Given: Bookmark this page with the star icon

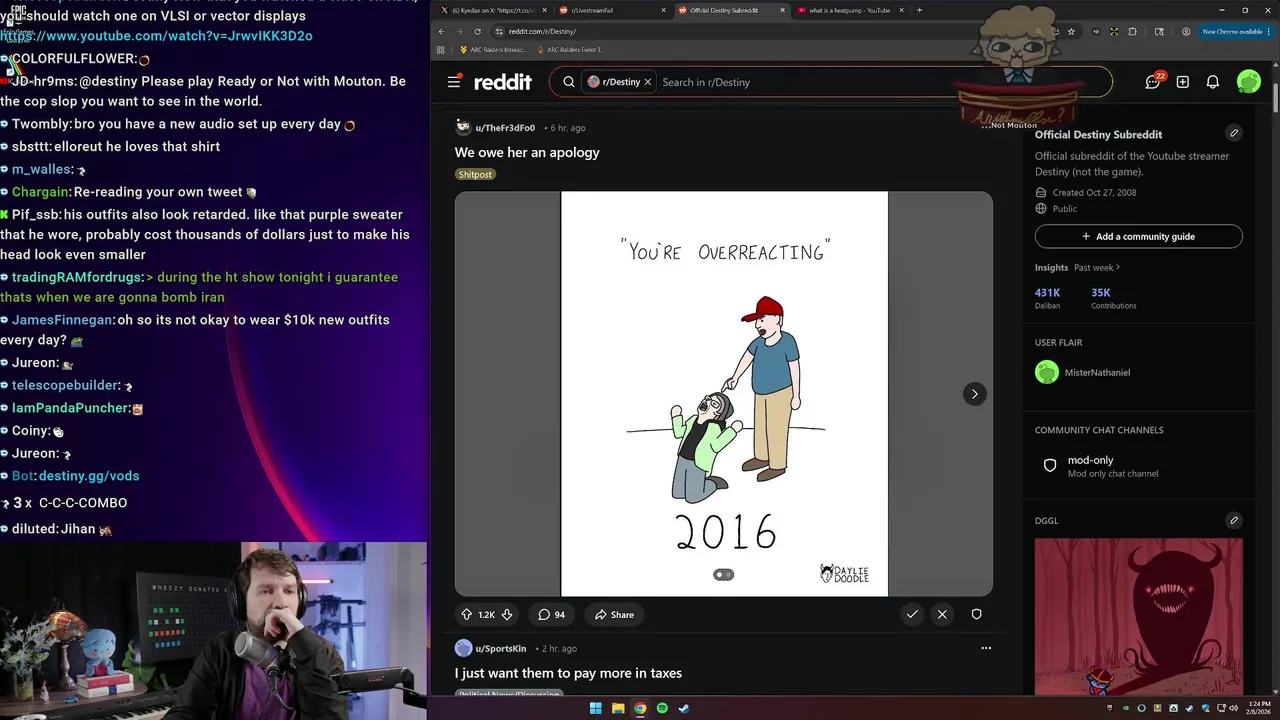Looking at the screenshot, I should coord(1071,31).
